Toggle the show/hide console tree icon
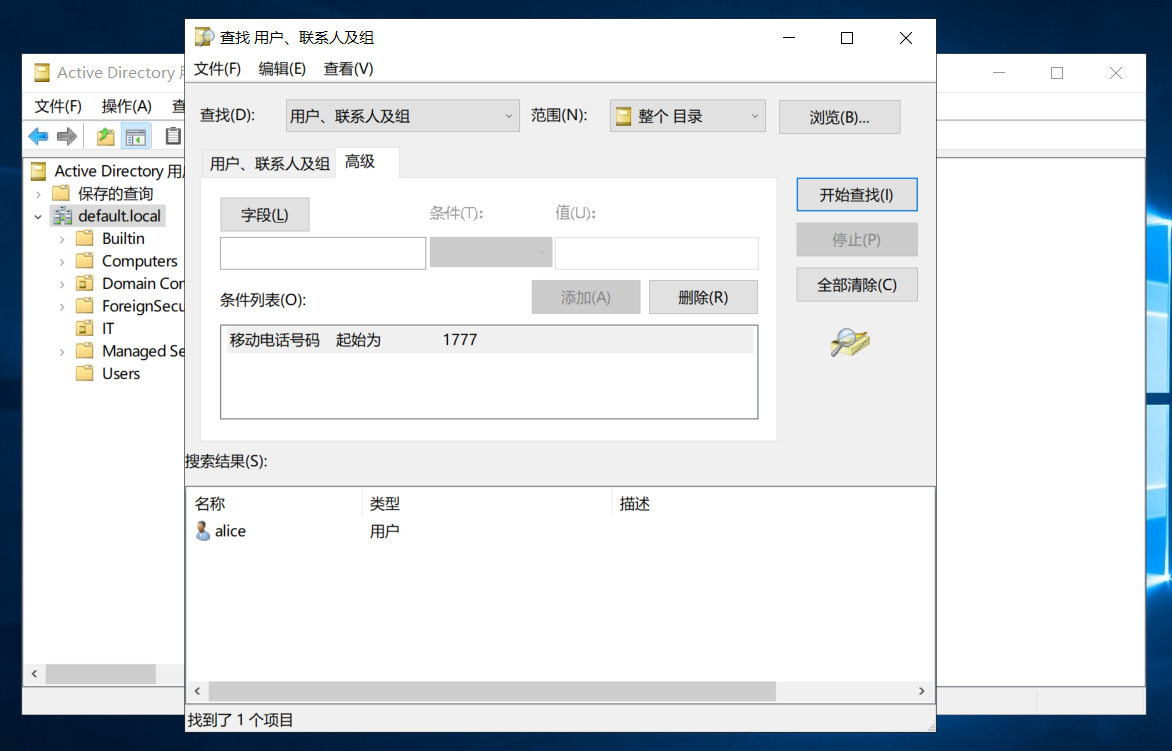 pyautogui.click(x=135, y=137)
